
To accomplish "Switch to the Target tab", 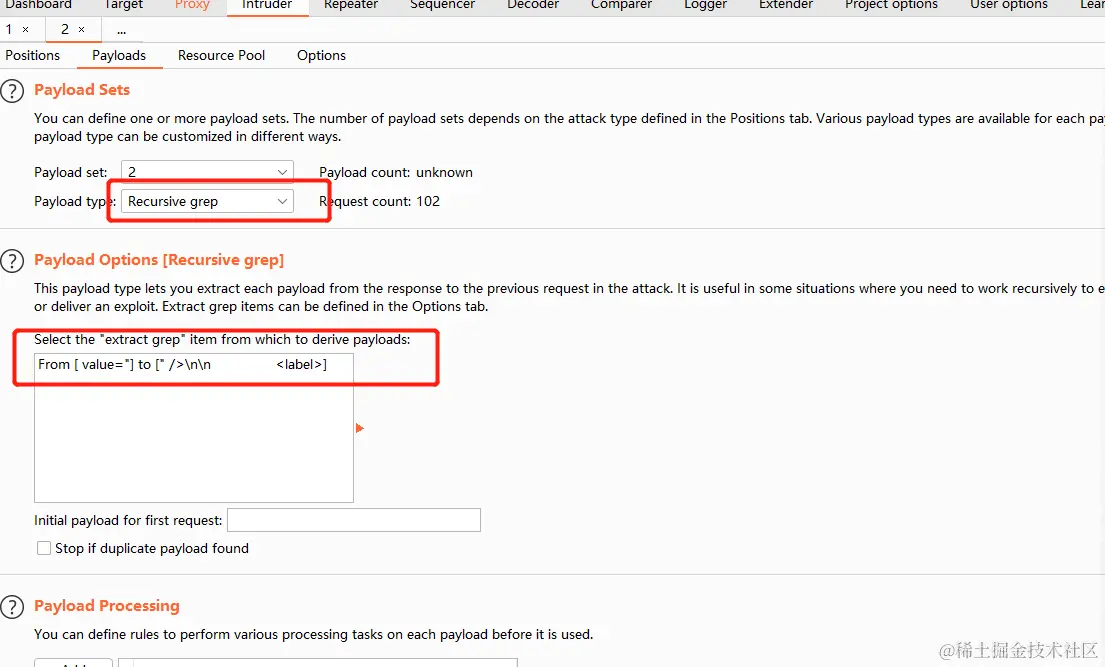I will [x=123, y=5].
